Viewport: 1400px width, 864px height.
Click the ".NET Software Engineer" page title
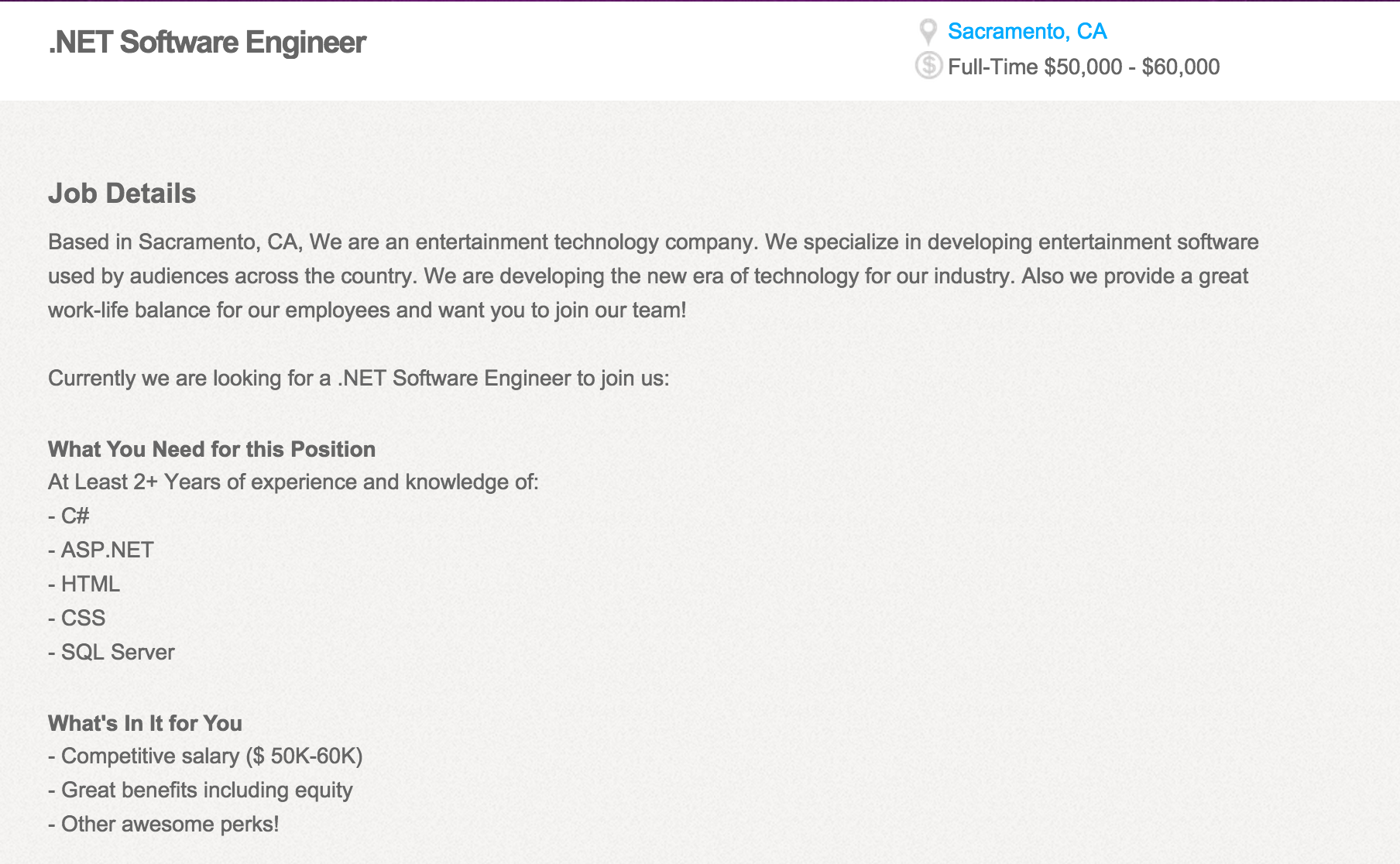click(x=207, y=43)
